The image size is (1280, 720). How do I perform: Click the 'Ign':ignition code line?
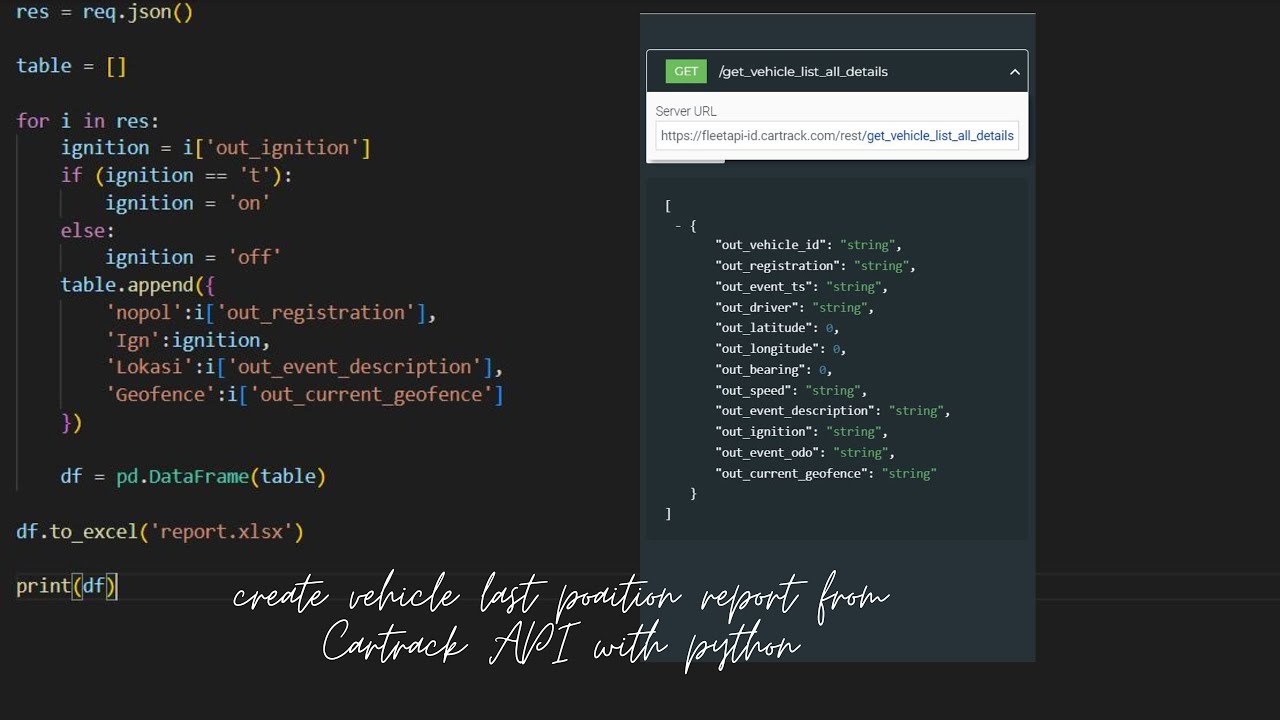[188, 340]
